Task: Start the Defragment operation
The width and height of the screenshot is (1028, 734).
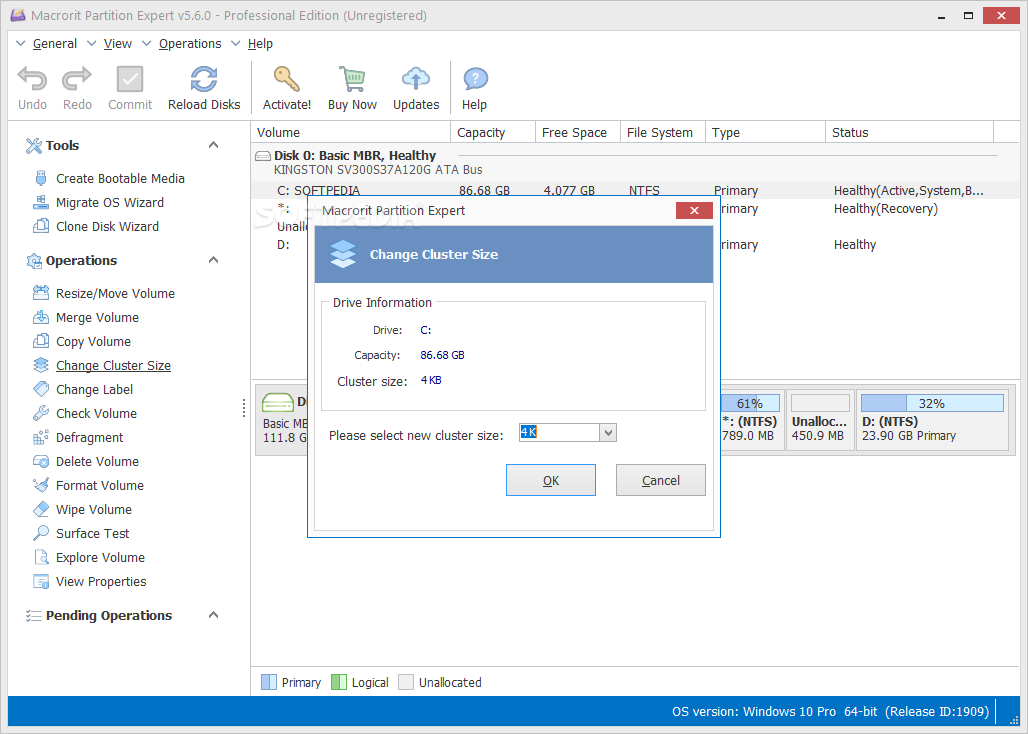Action: point(89,438)
